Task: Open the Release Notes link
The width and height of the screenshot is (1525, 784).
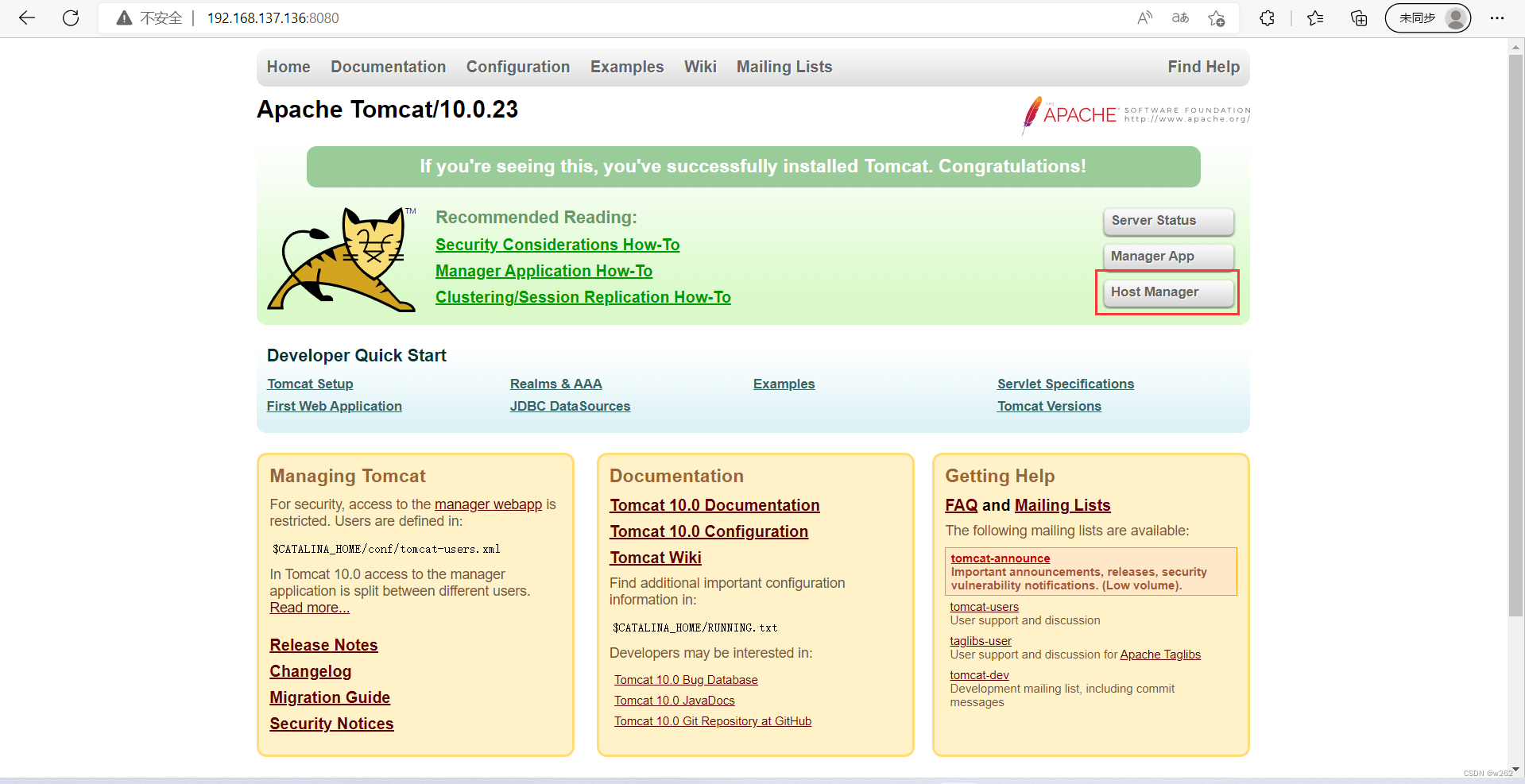Action: (323, 645)
